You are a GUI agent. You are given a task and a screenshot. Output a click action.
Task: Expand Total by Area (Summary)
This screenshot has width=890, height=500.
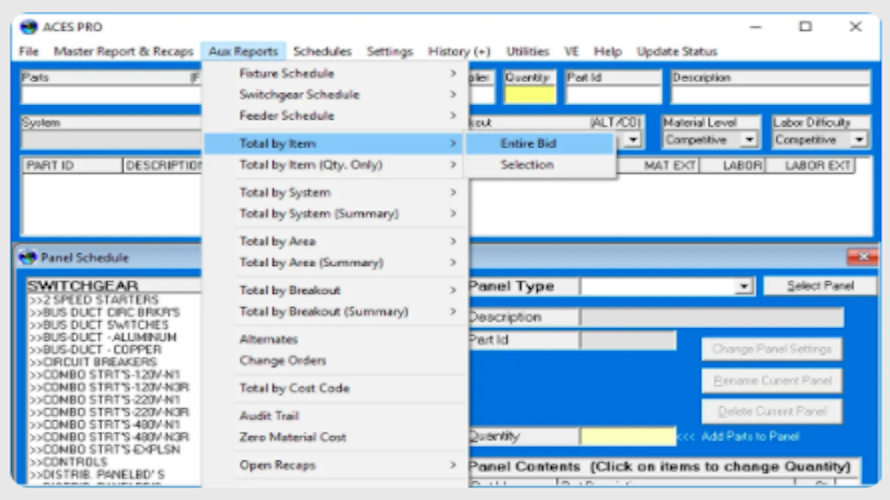[335, 262]
